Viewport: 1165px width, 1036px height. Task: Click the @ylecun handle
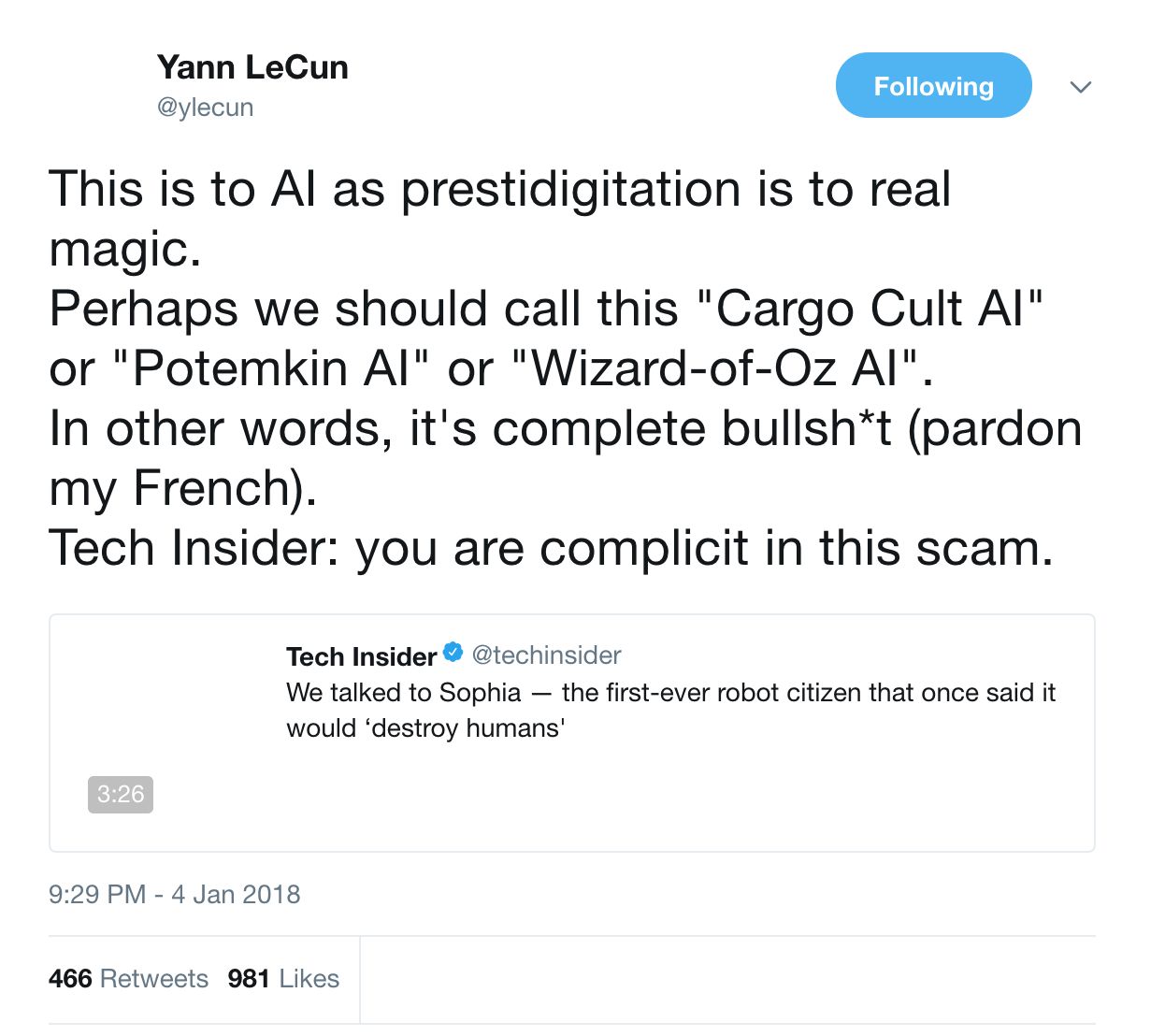205,108
